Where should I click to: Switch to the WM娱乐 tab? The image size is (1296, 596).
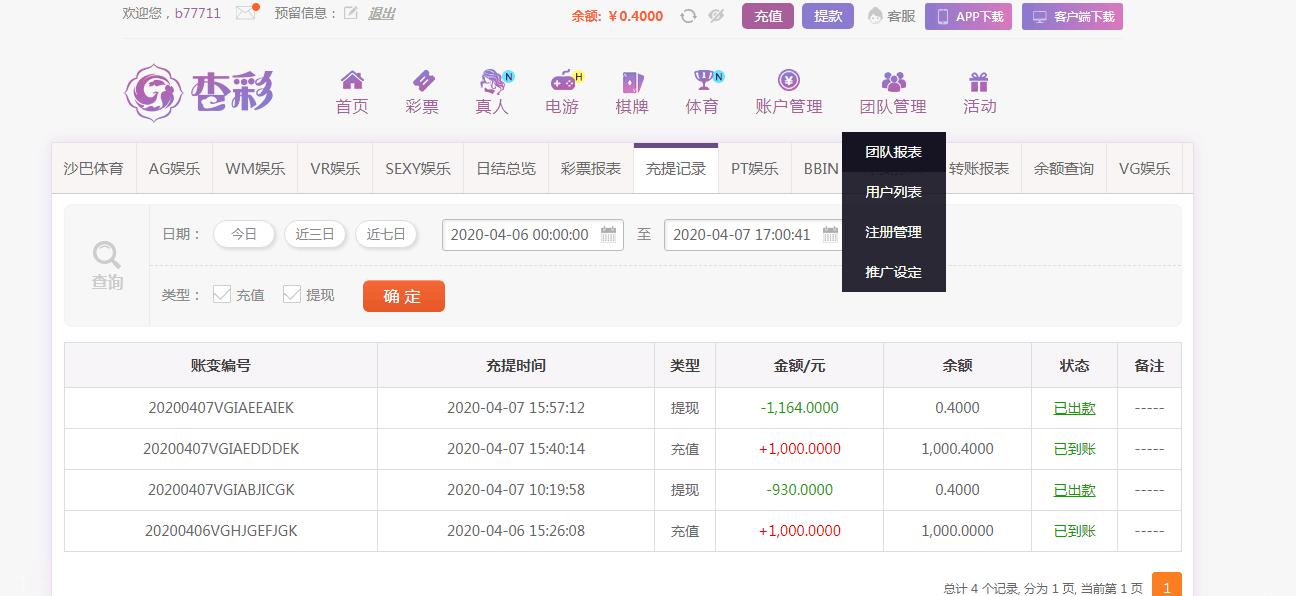point(255,169)
